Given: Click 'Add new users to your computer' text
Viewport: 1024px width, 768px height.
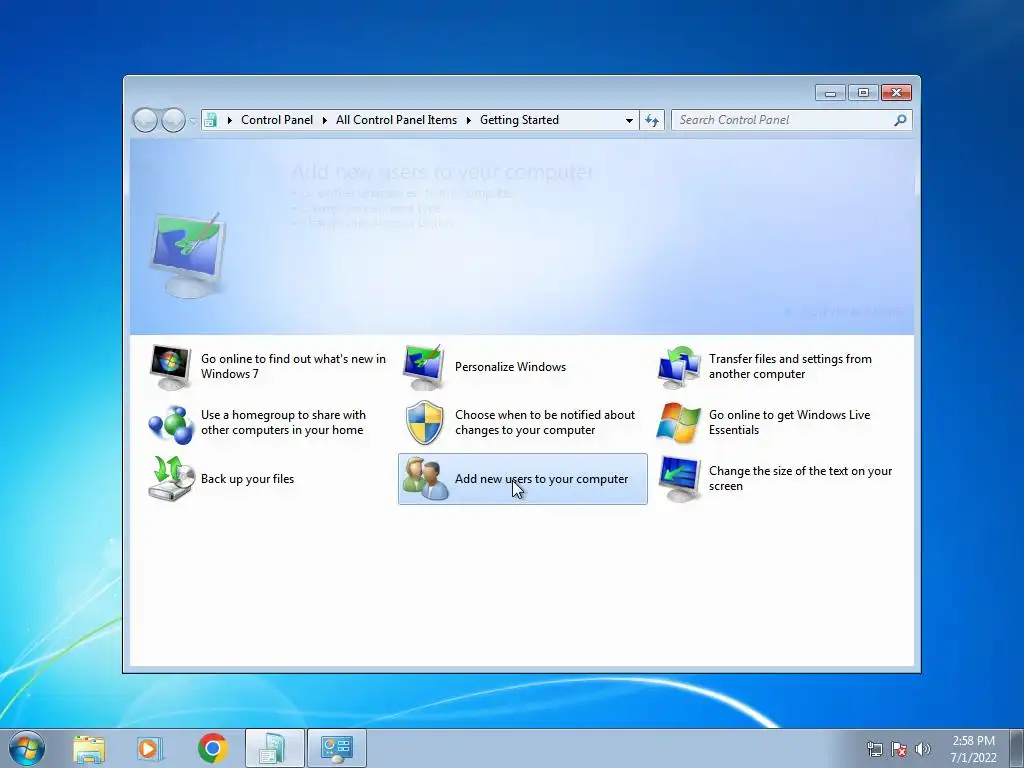Looking at the screenshot, I should tap(541, 479).
